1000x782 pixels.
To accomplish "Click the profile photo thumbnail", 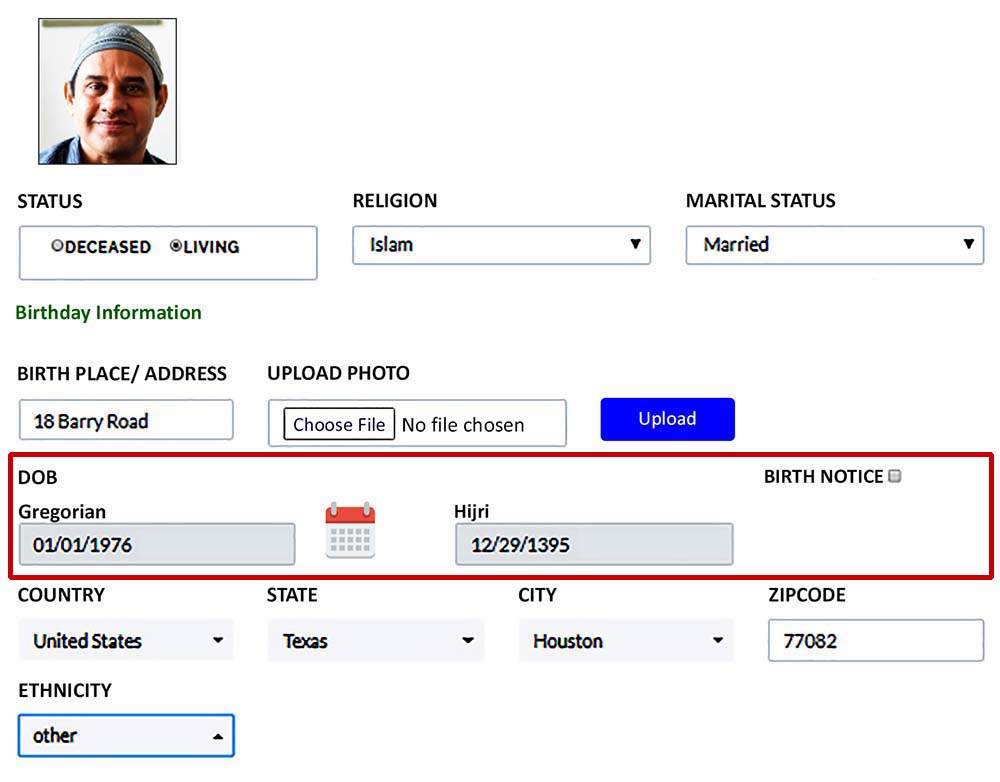I will pos(107,91).
